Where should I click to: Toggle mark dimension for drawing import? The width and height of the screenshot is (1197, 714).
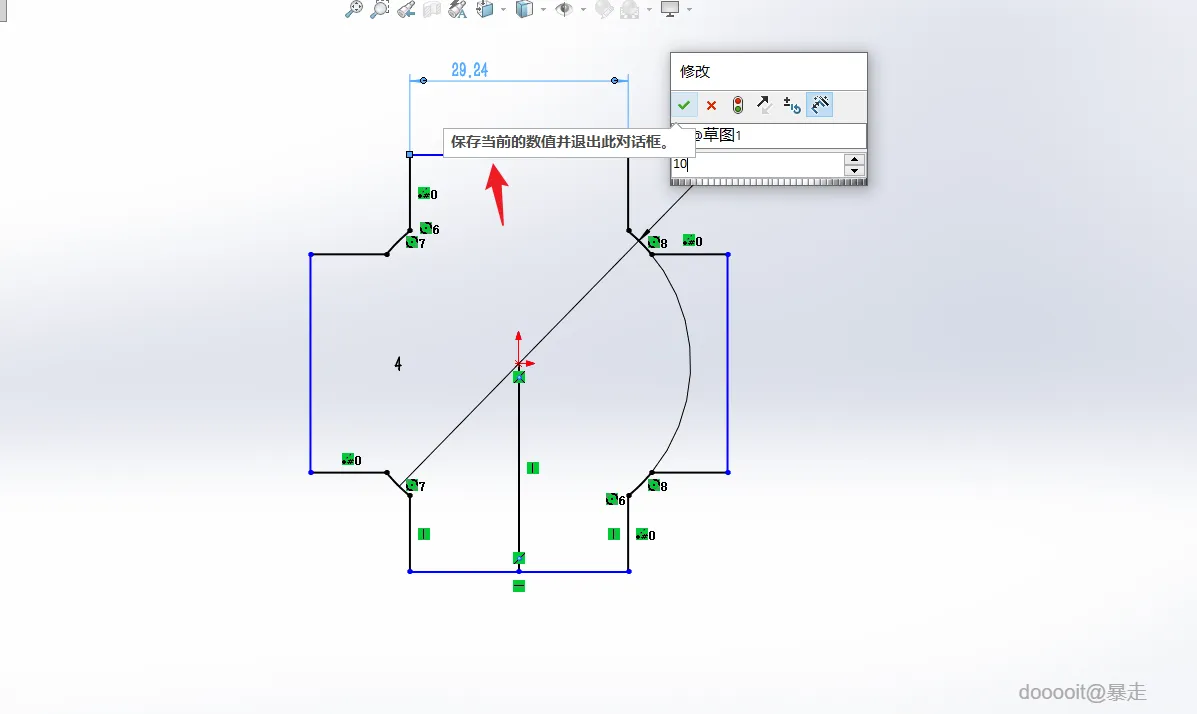click(x=819, y=105)
